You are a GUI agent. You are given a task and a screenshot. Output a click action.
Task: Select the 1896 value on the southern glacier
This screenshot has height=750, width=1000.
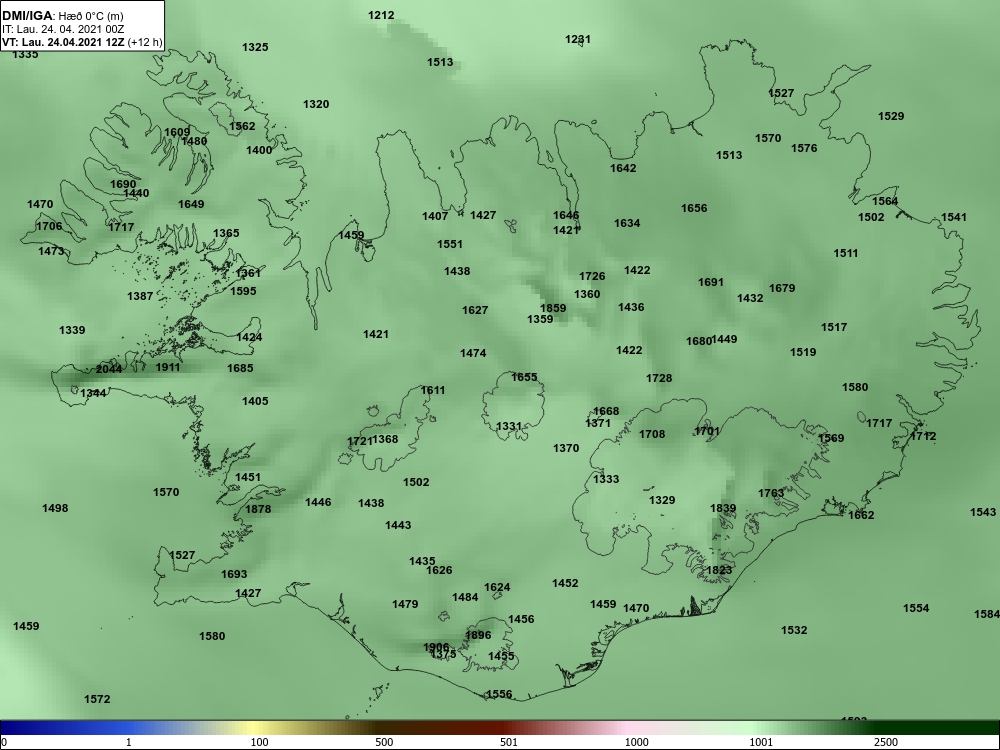pyautogui.click(x=478, y=635)
